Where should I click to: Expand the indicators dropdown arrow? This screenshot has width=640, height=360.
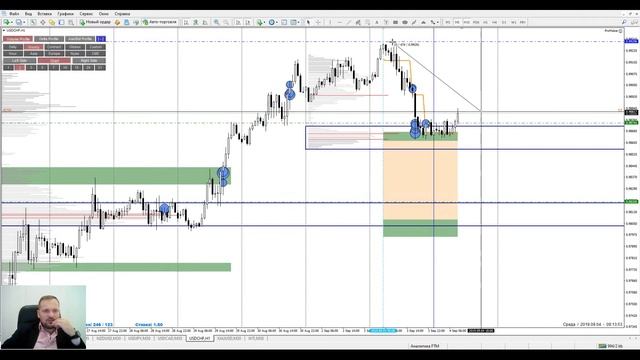[x=264, y=22]
